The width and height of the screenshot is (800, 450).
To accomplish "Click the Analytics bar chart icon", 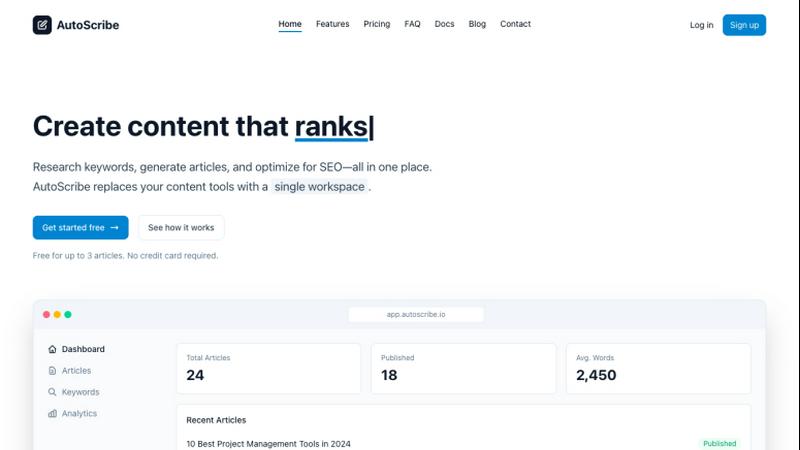I will [x=52, y=414].
